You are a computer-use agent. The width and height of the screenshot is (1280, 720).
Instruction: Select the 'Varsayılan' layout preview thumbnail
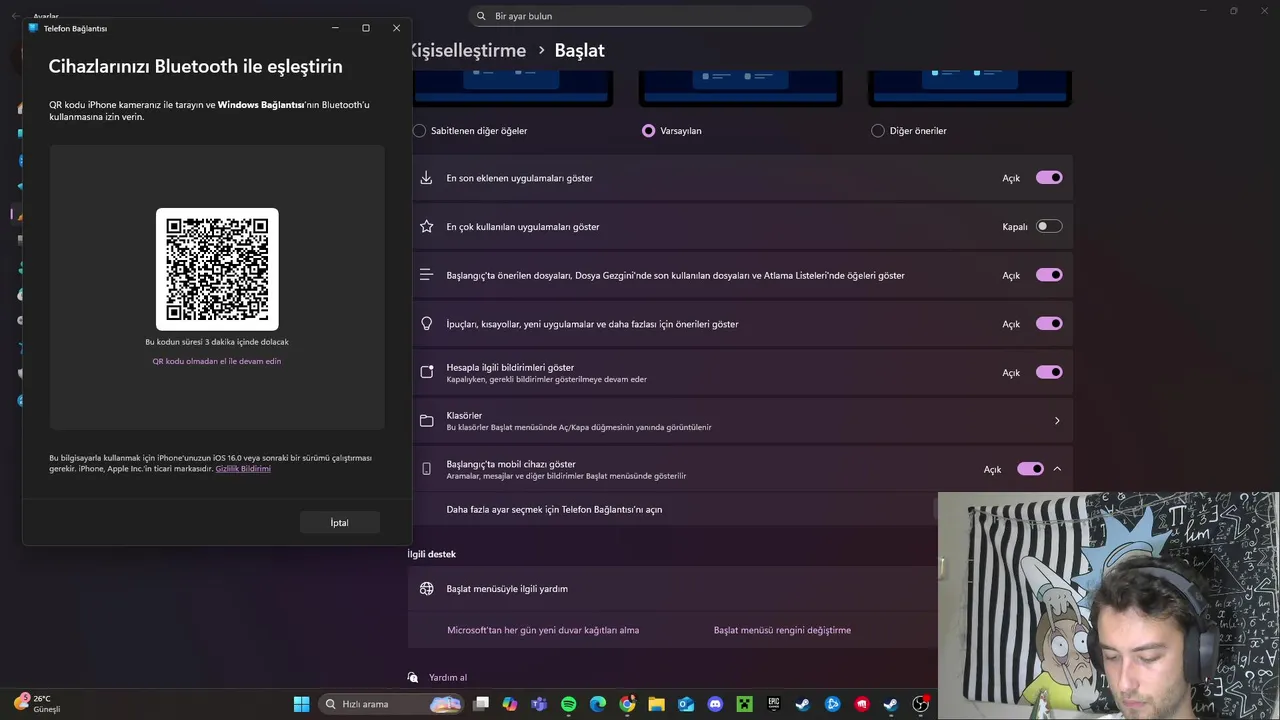click(741, 88)
